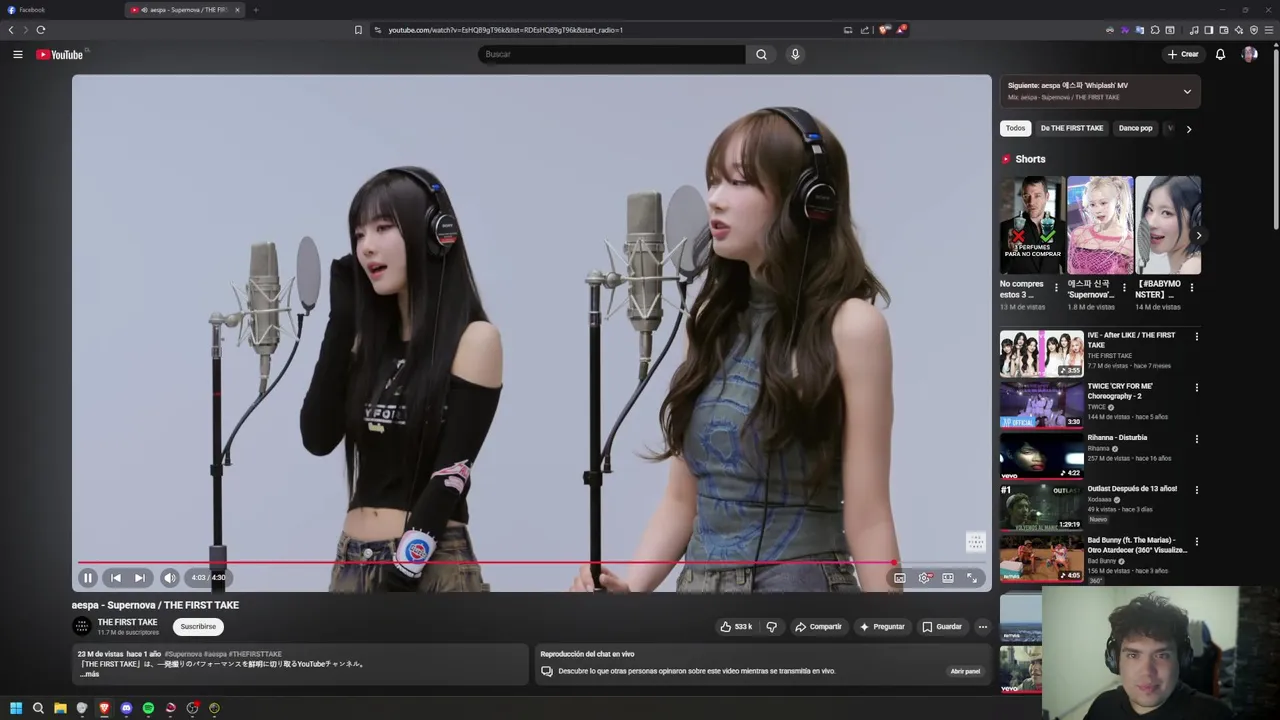1280x720 pixels.
Task: Open Brave Shields lion icon
Action: coord(884,30)
